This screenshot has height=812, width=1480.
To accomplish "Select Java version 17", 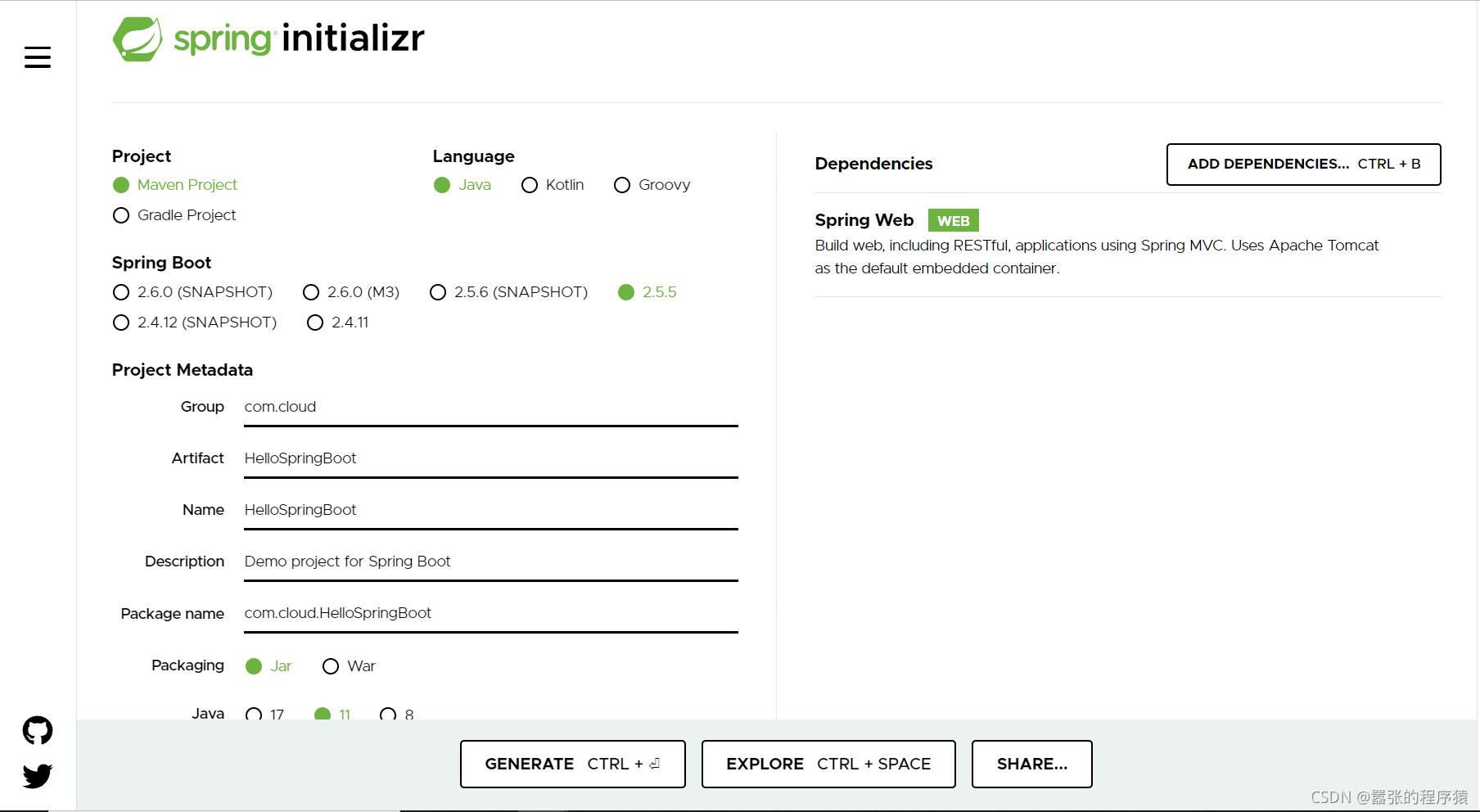I will 265,714.
